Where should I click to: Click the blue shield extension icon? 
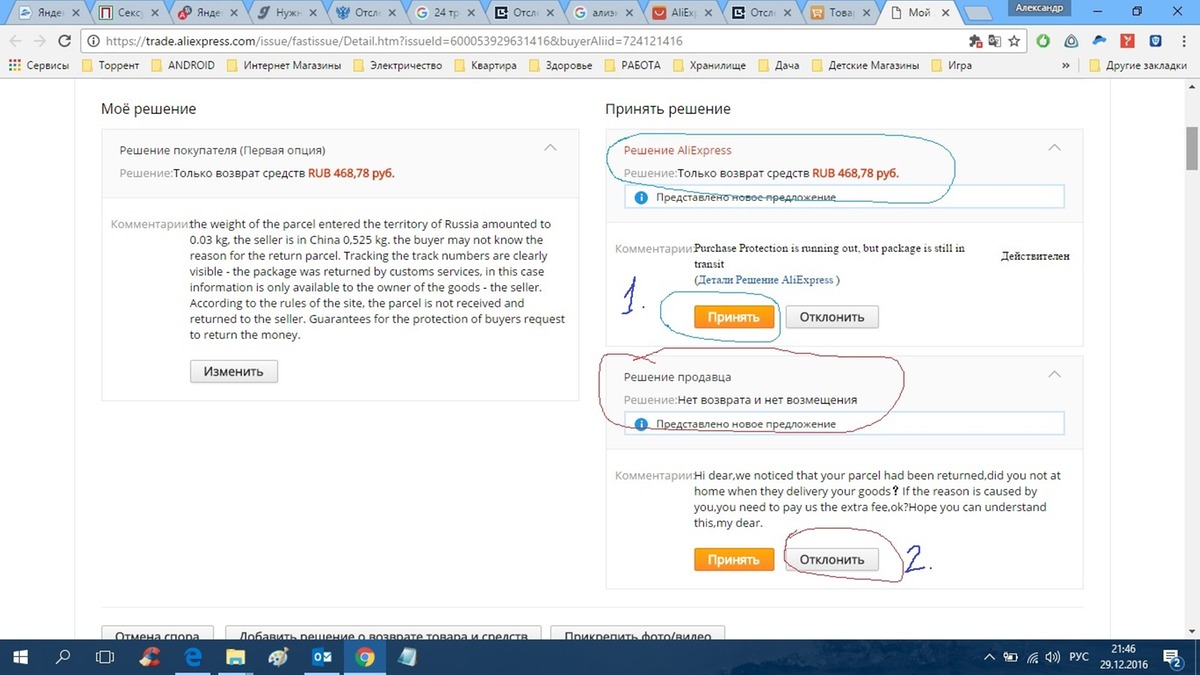pos(1154,41)
